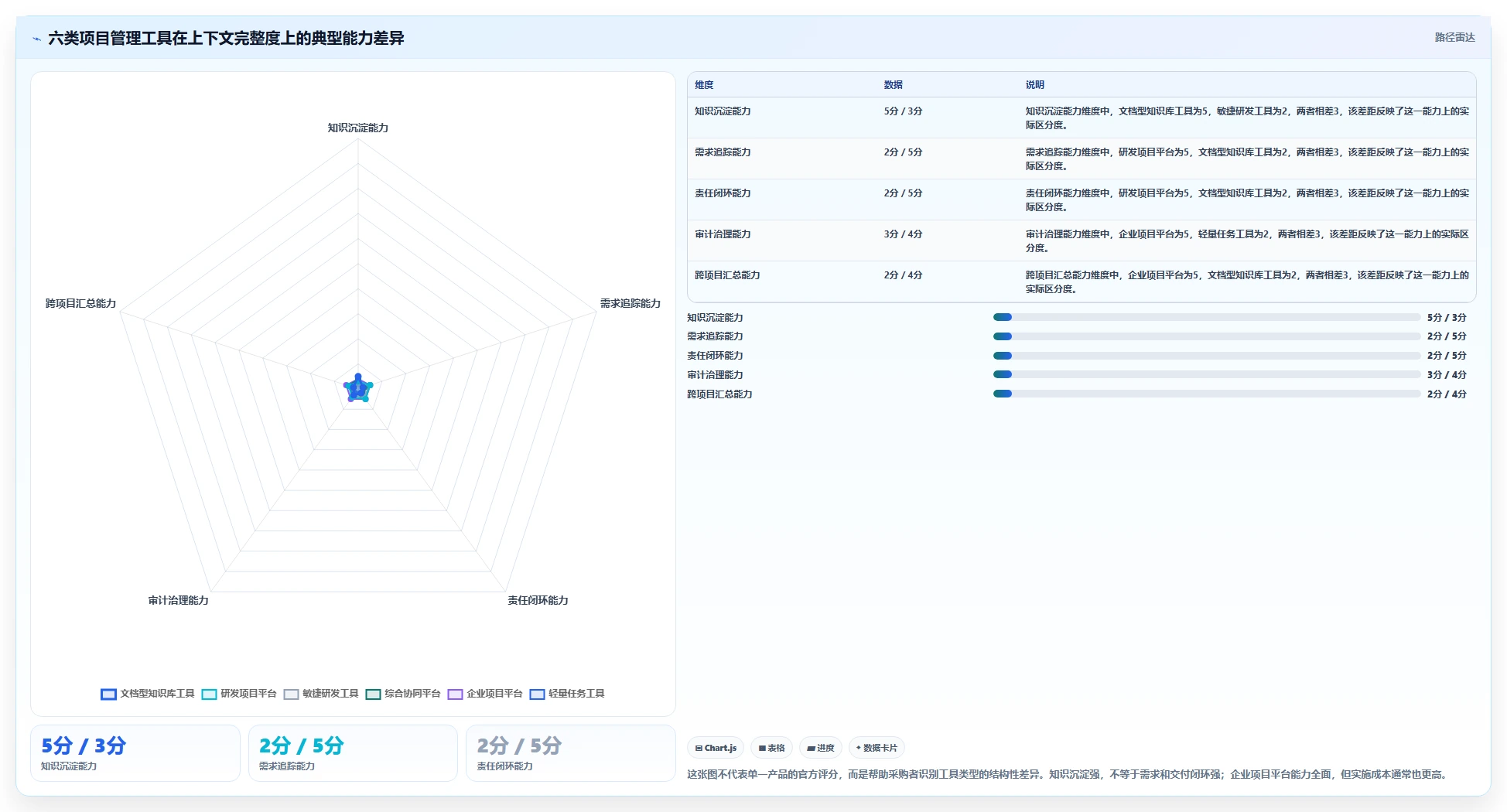
Task: Click the 审计治理能力 radar axis label
Action: coord(179,601)
